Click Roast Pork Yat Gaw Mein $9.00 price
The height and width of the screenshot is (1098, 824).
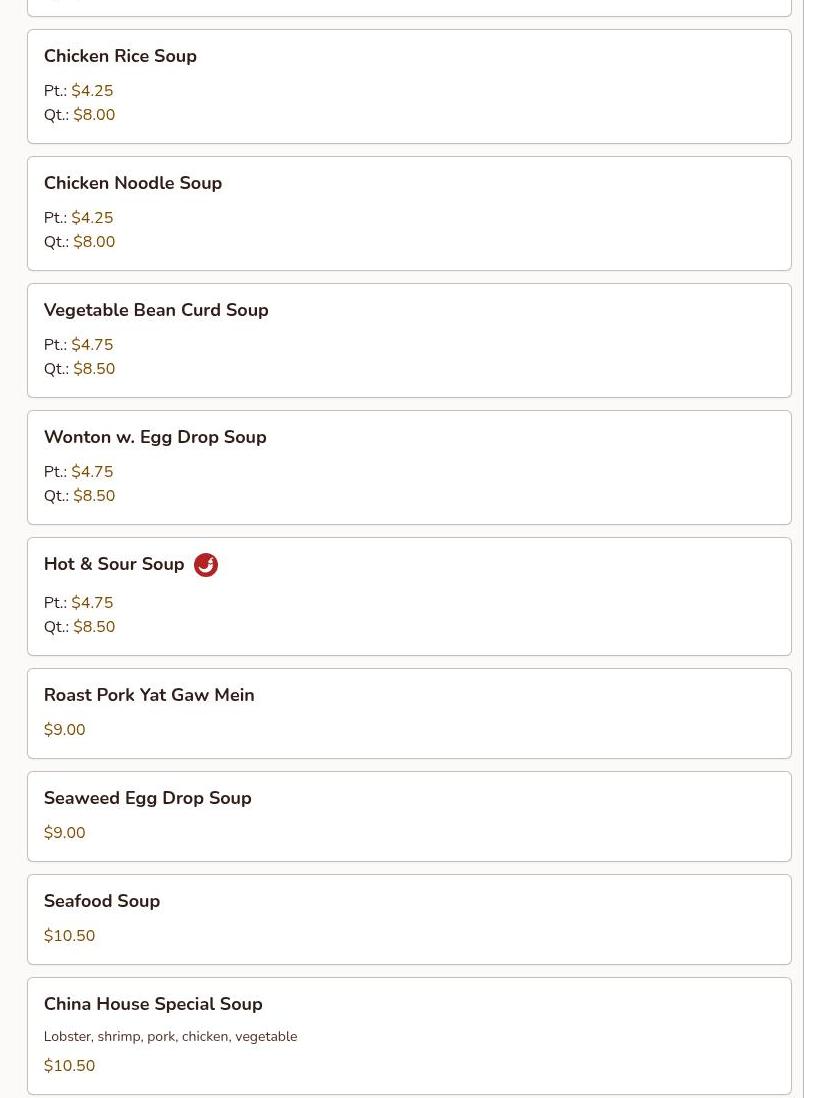(x=64, y=730)
